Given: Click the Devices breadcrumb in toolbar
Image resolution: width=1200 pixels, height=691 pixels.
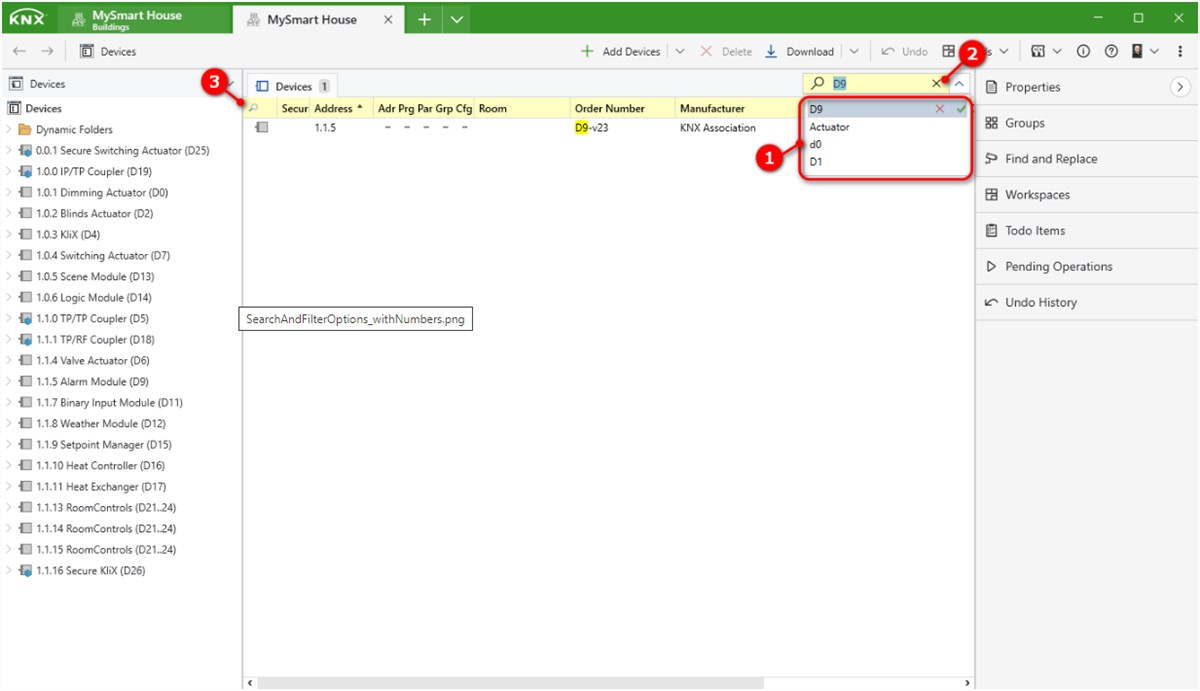Looking at the screenshot, I should [108, 51].
